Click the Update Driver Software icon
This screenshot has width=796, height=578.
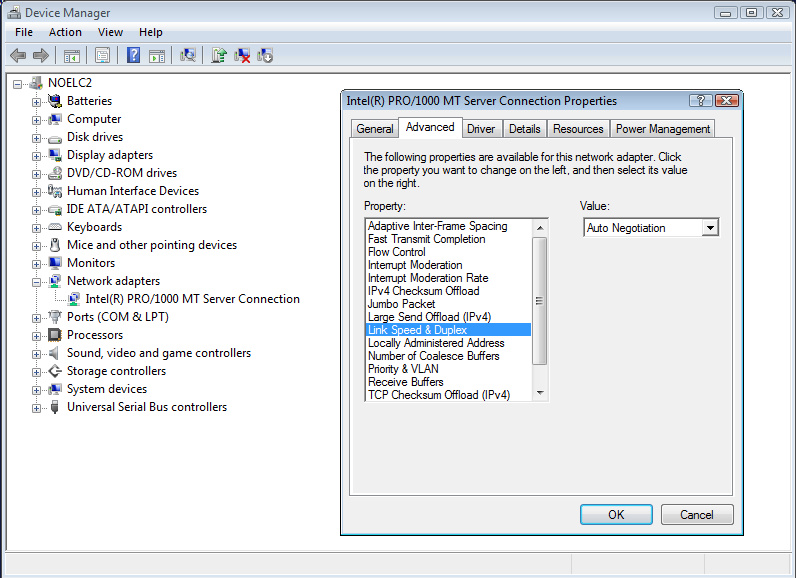(219, 55)
